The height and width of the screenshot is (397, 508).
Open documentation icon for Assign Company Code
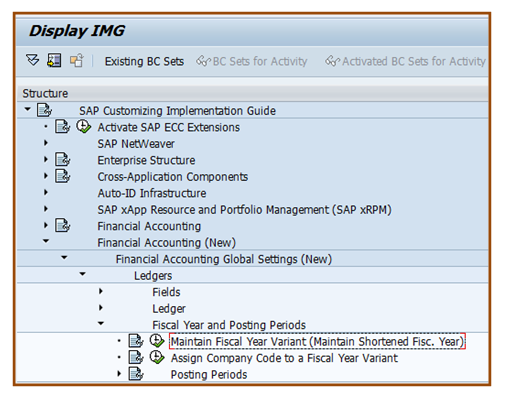point(136,358)
